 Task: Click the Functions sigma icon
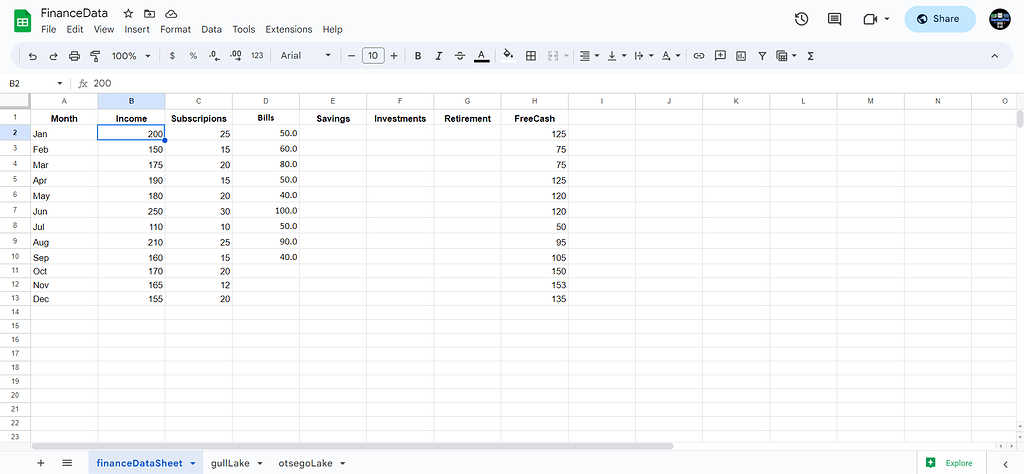[810, 56]
